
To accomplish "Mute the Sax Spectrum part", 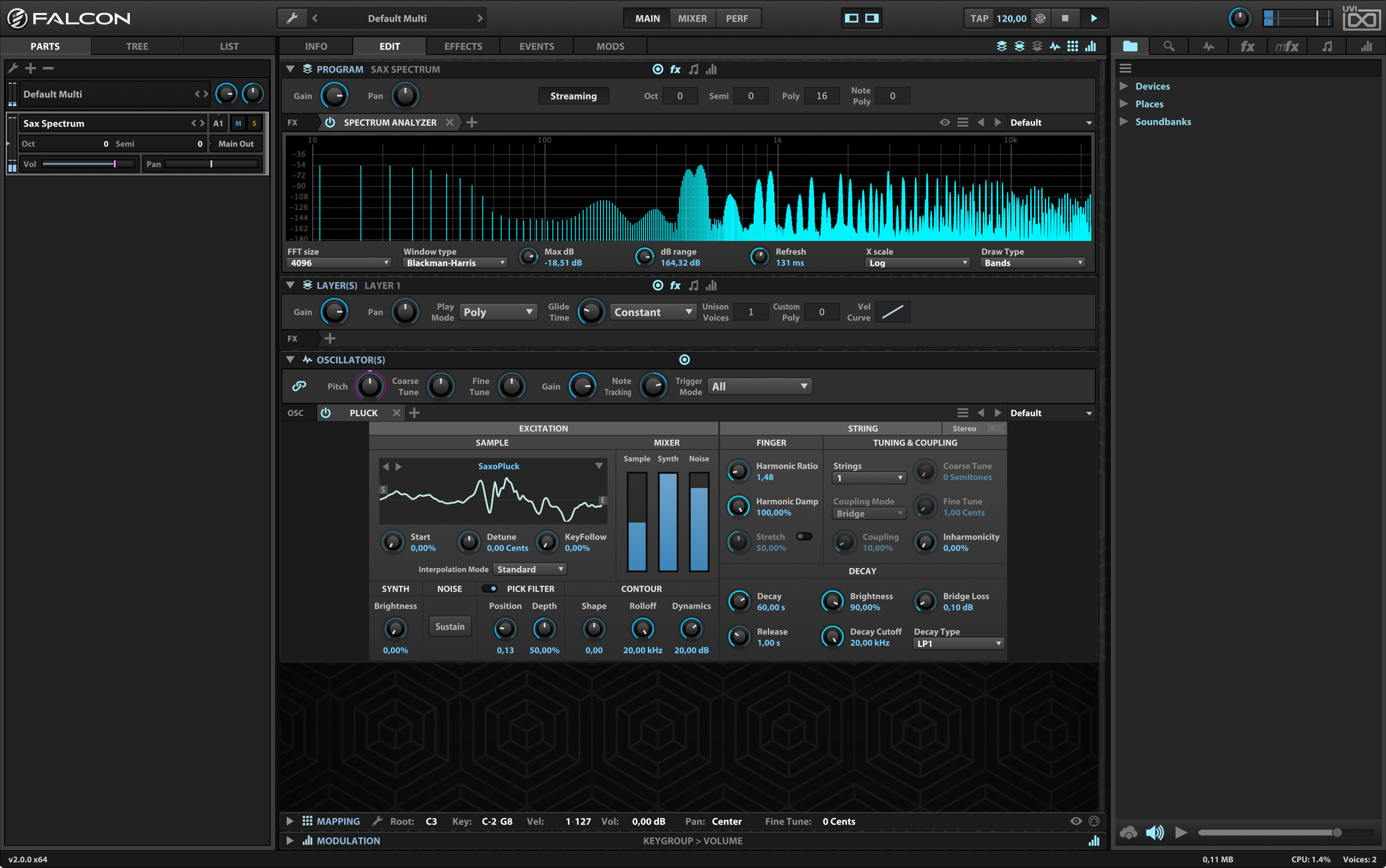I will click(238, 124).
